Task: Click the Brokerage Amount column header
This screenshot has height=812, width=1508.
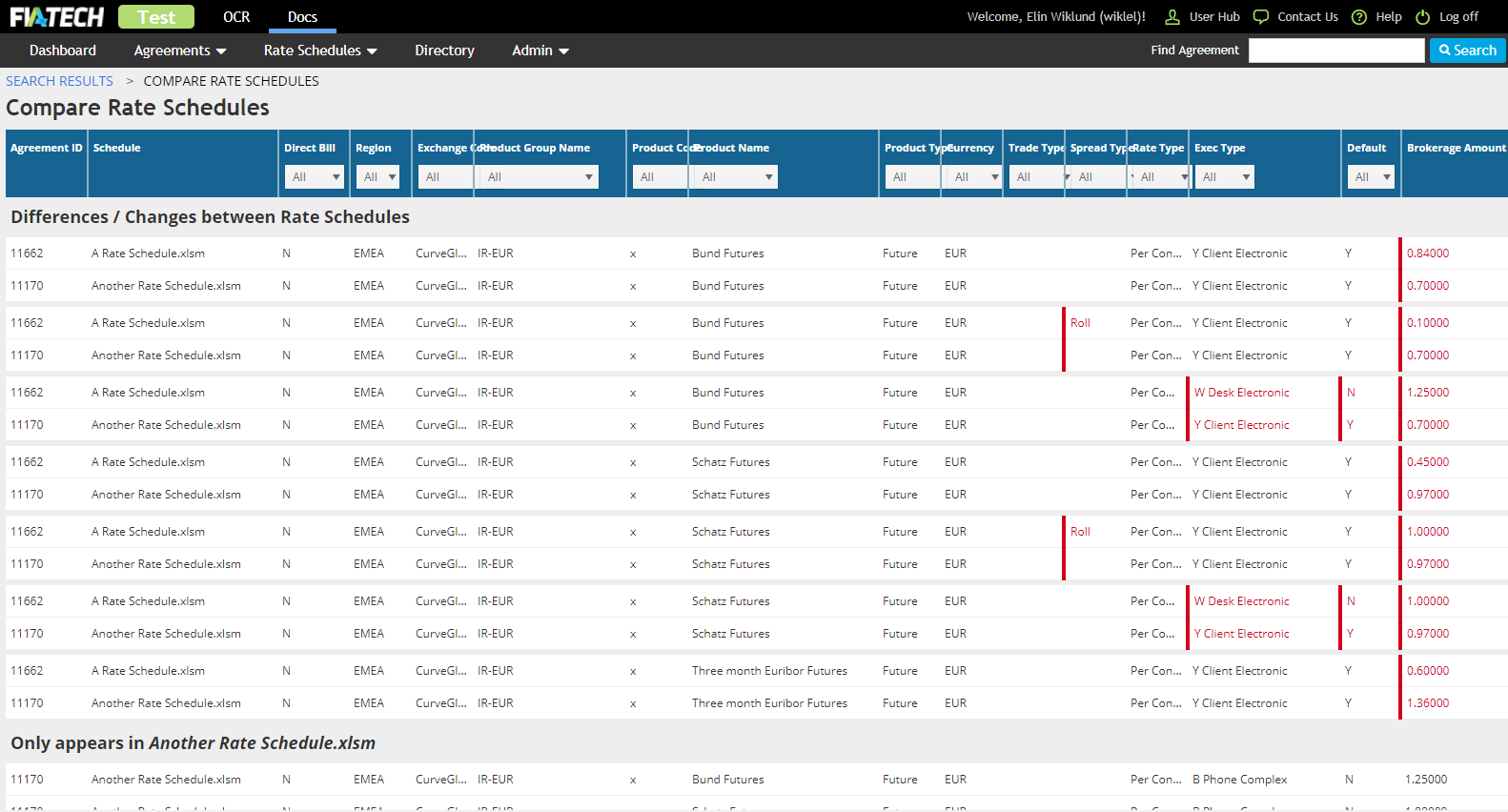Action: pos(1457,148)
